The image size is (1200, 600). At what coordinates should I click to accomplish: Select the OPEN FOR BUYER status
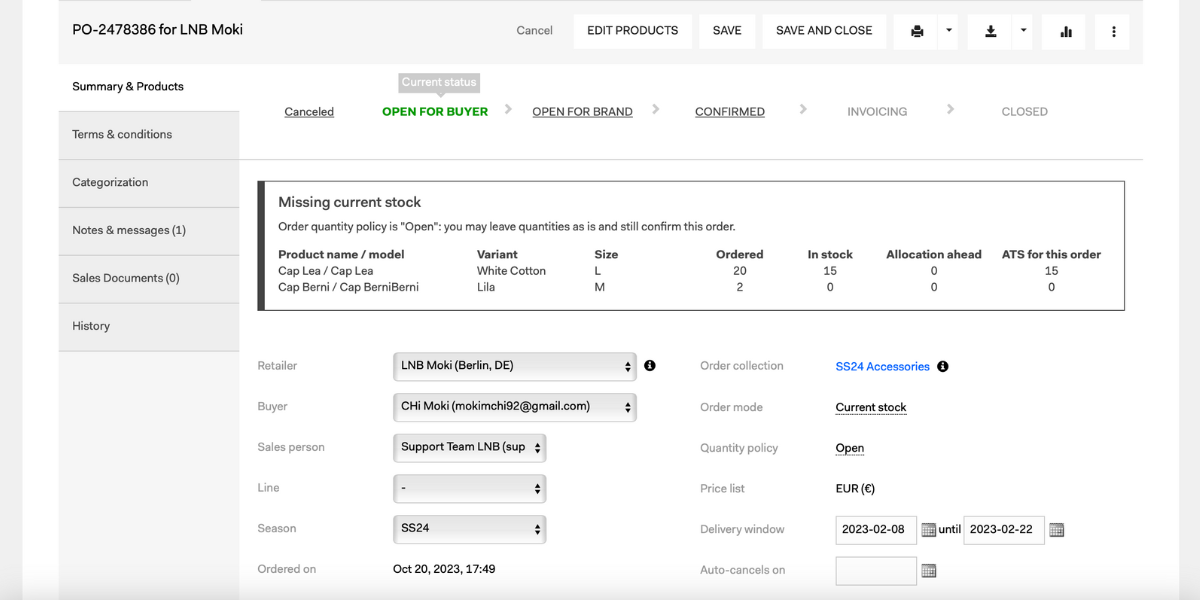(435, 112)
